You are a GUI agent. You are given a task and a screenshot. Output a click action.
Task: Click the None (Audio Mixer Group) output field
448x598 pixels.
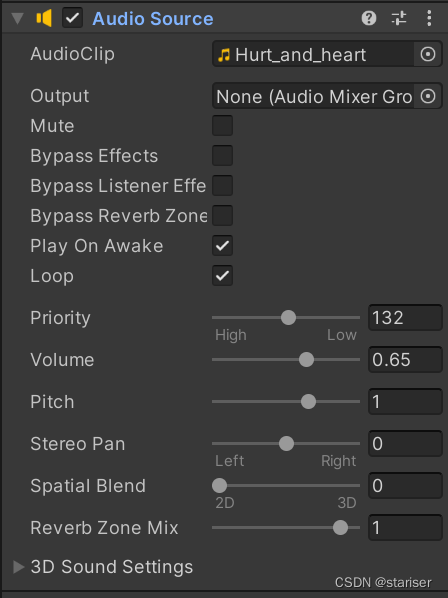click(313, 96)
